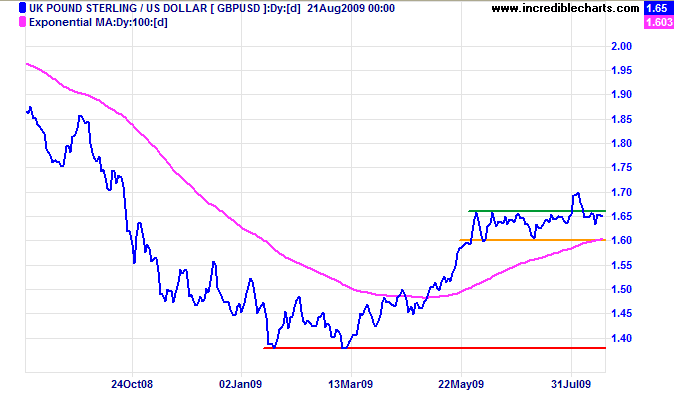Click the blue GBPUSD legend color marker

click(x=22, y=8)
